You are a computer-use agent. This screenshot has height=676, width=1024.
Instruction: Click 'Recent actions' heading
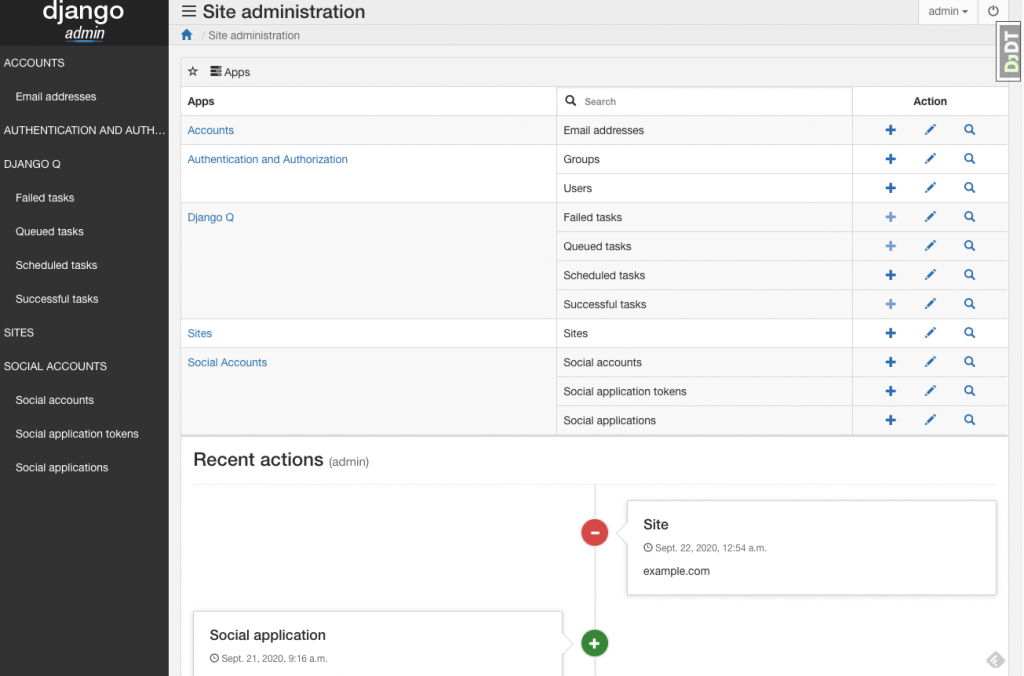pos(258,460)
